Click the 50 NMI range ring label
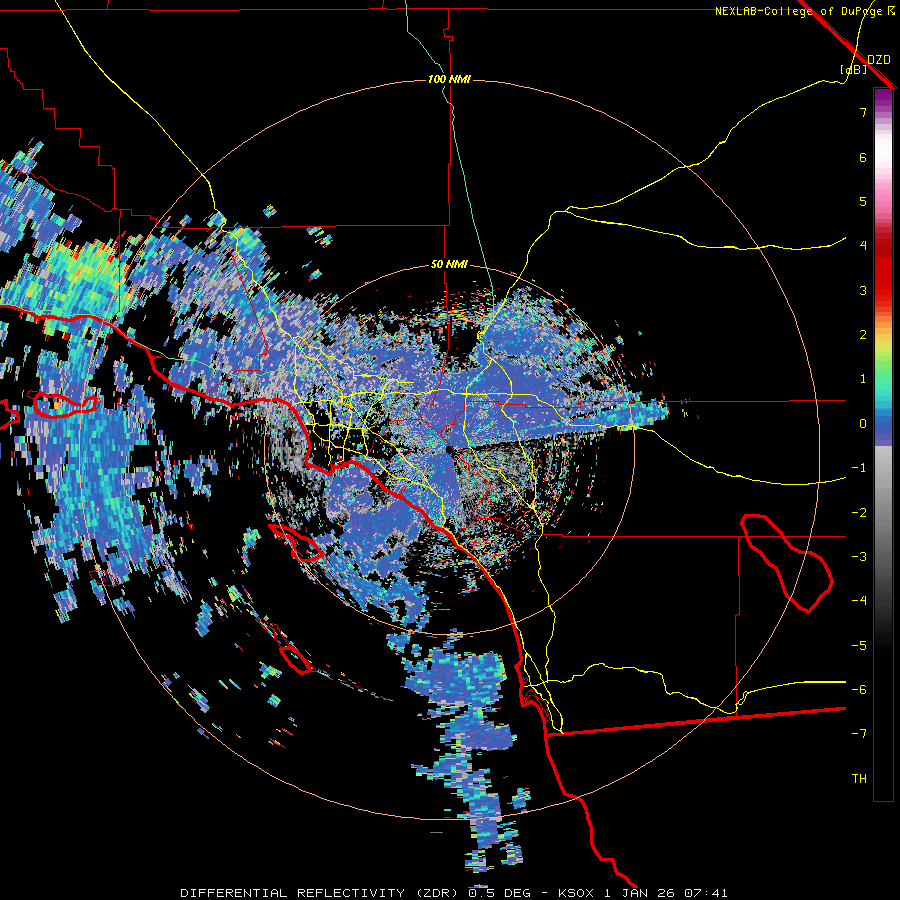The height and width of the screenshot is (900, 900). click(x=449, y=265)
